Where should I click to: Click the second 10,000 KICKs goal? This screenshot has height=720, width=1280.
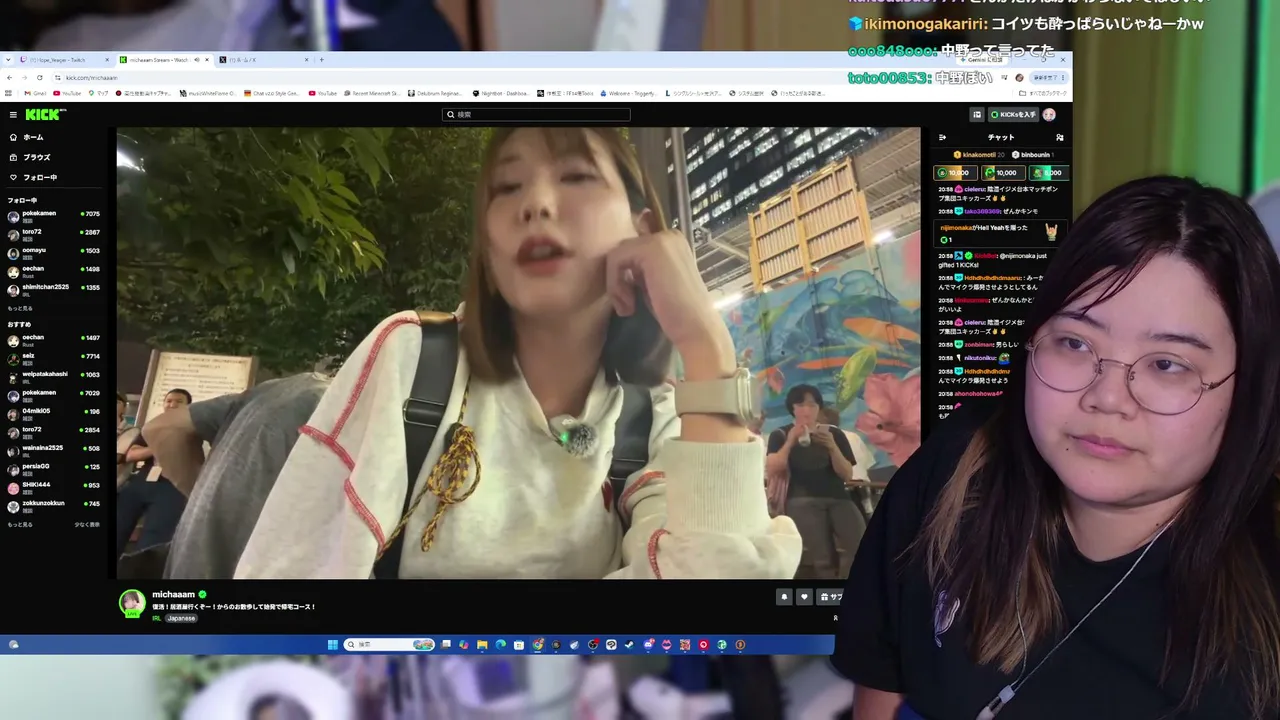point(1002,173)
